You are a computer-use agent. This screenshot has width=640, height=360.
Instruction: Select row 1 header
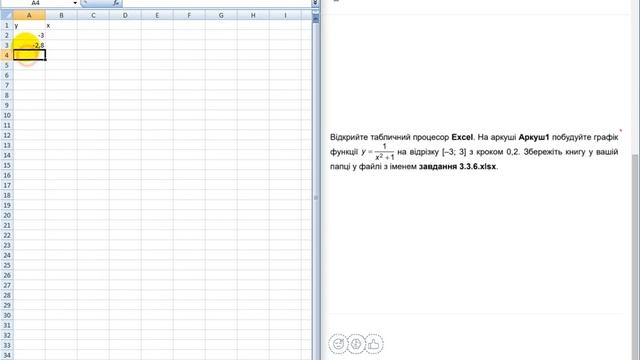tap(7, 25)
